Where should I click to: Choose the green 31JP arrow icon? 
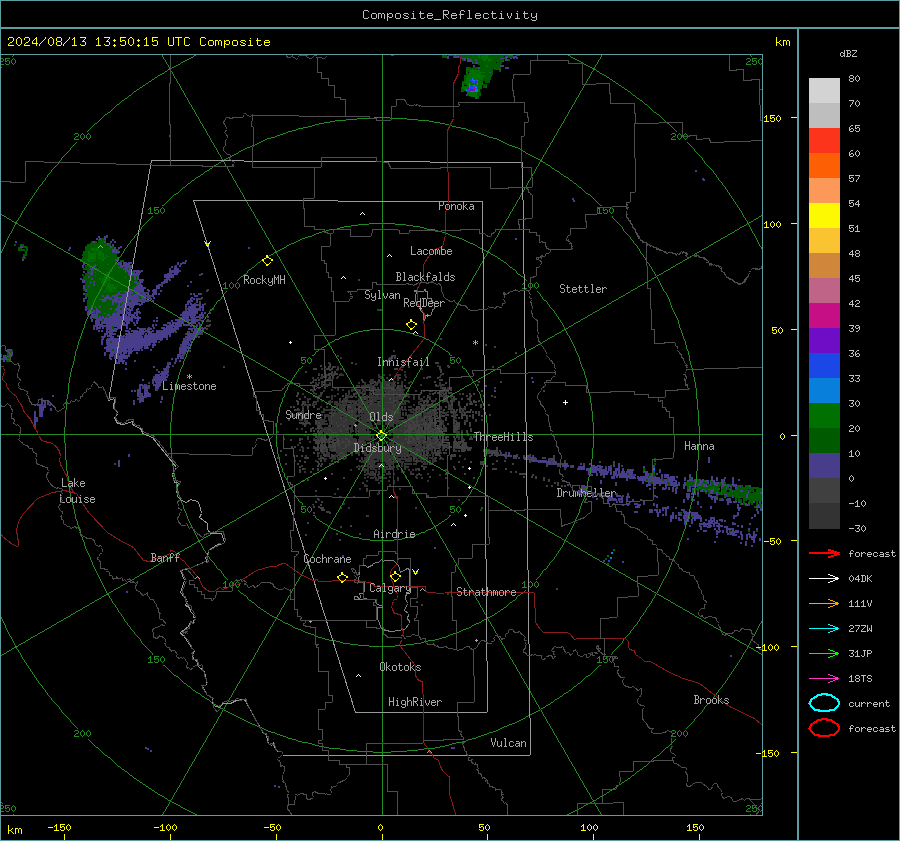(x=824, y=653)
